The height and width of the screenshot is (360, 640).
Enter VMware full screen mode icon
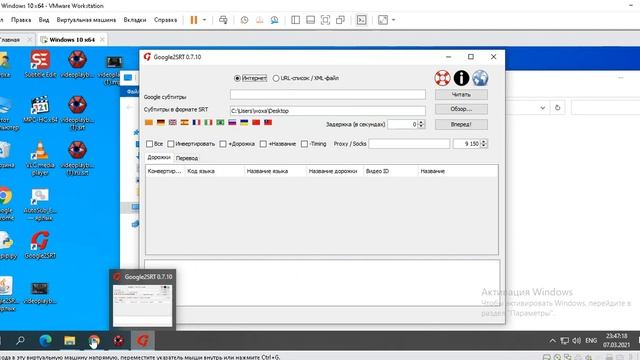click(325, 20)
